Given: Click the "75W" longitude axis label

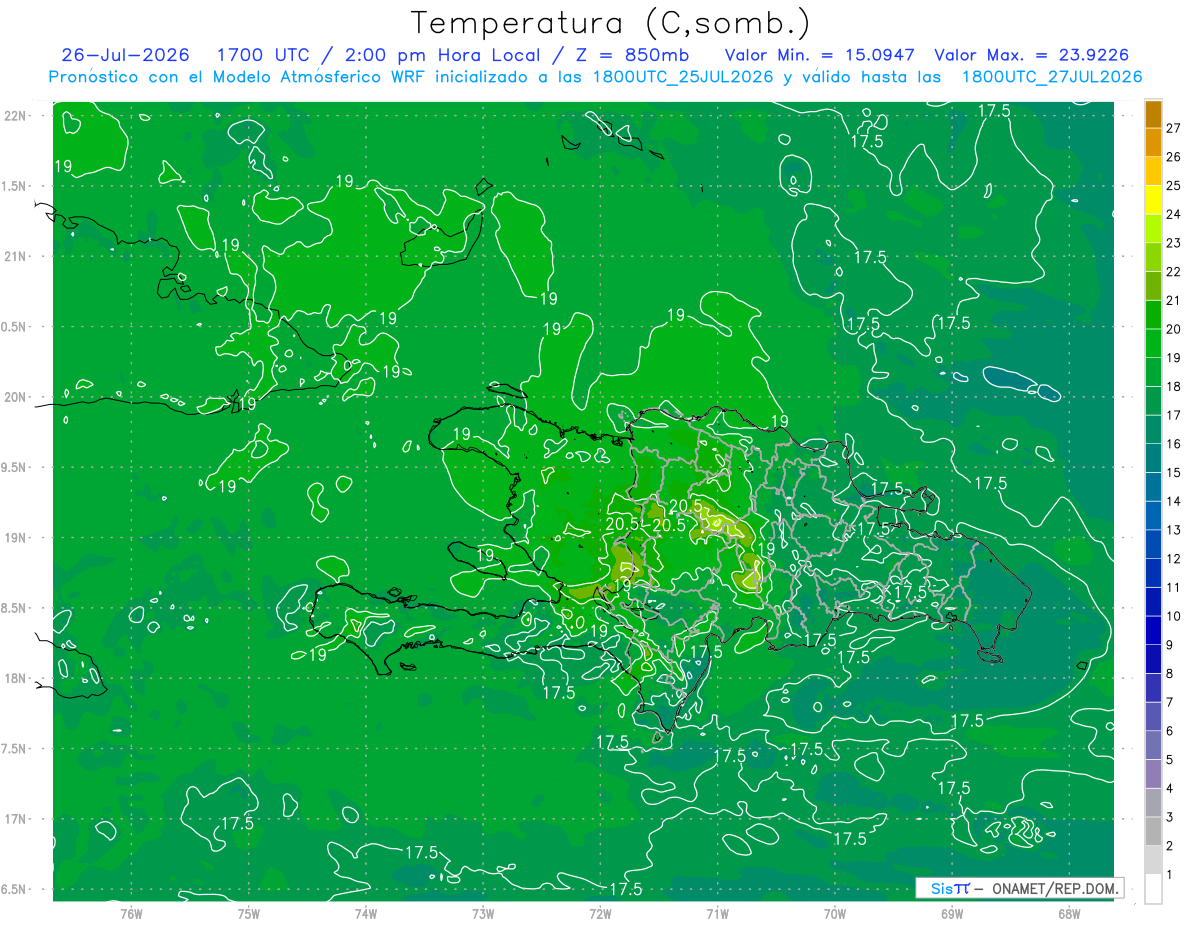Looking at the screenshot, I should pos(249,913).
